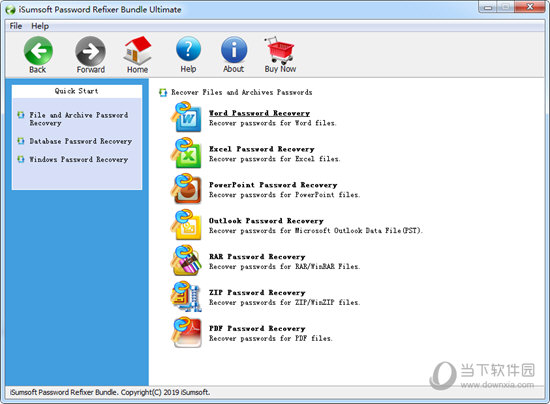Click 'Recover passwords for PDF files.' text
This screenshot has width=550, height=404.
[271, 338]
